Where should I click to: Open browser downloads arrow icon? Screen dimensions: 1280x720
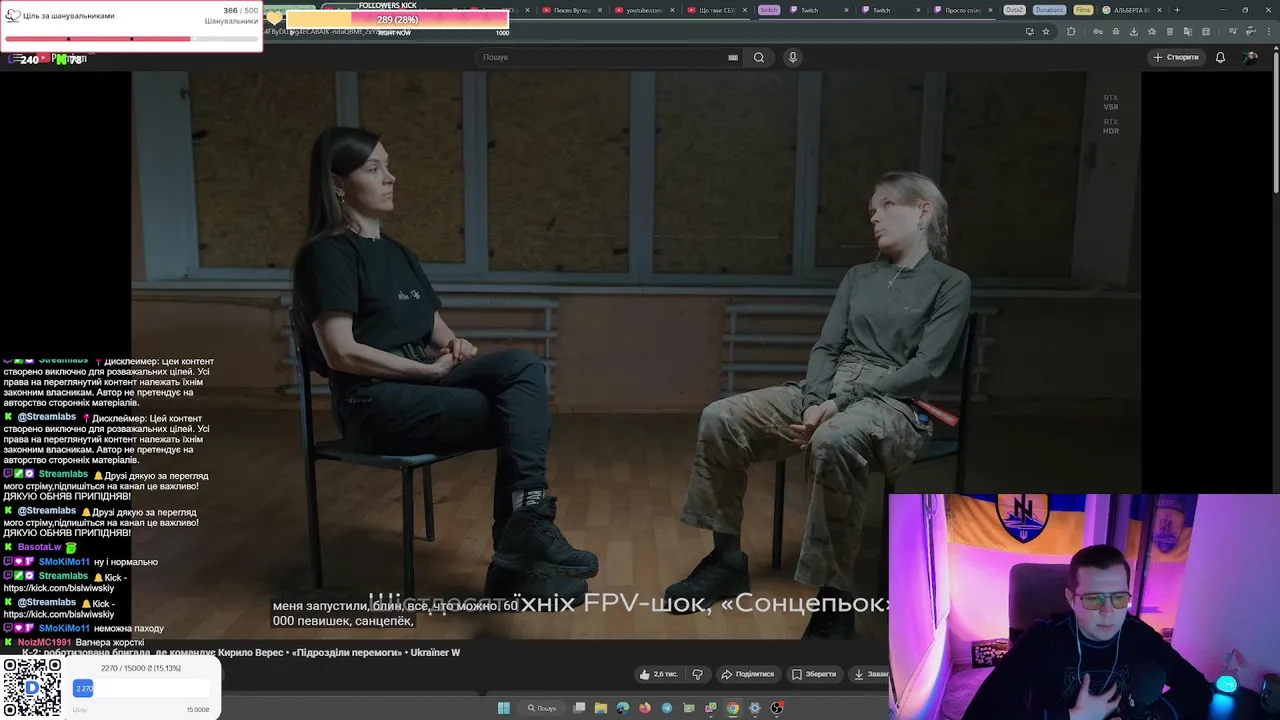pos(1134,31)
